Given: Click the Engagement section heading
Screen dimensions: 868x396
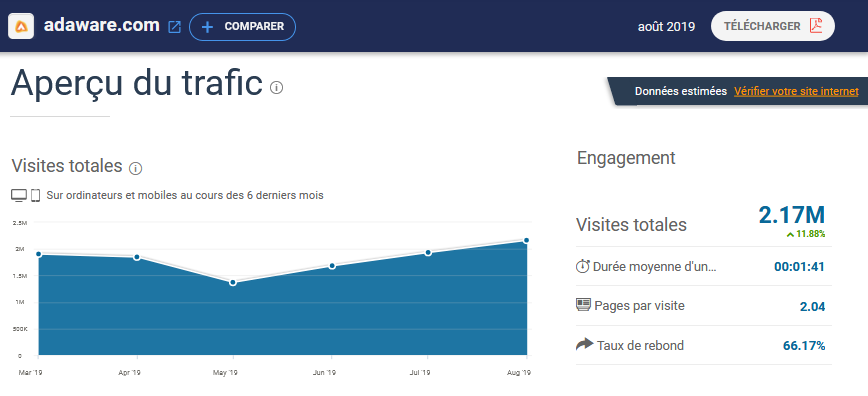Looking at the screenshot, I should [626, 158].
